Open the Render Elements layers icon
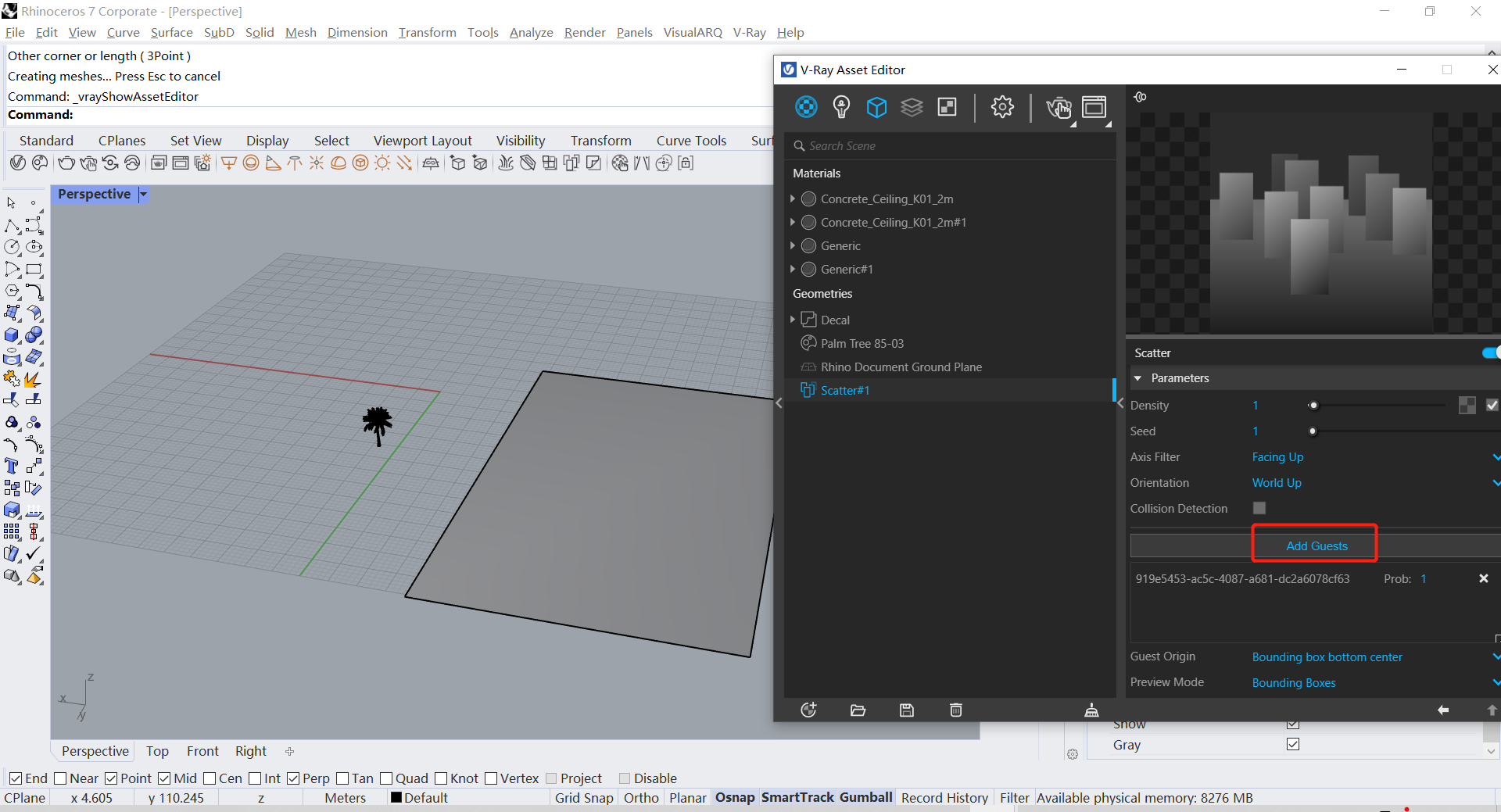Image resolution: width=1501 pixels, height=812 pixels. pos(912,107)
